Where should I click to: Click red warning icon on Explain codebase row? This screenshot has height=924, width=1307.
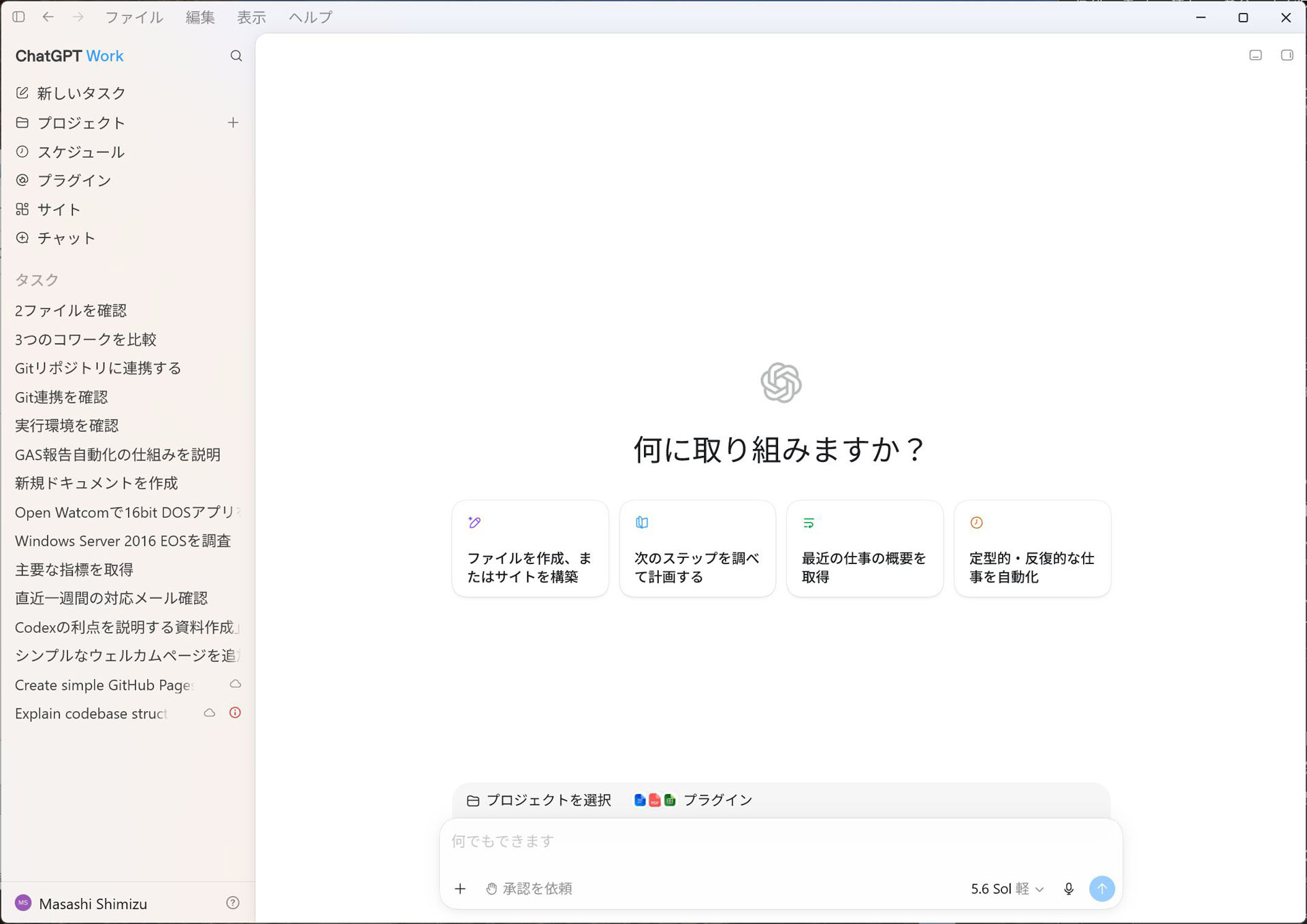pyautogui.click(x=235, y=713)
